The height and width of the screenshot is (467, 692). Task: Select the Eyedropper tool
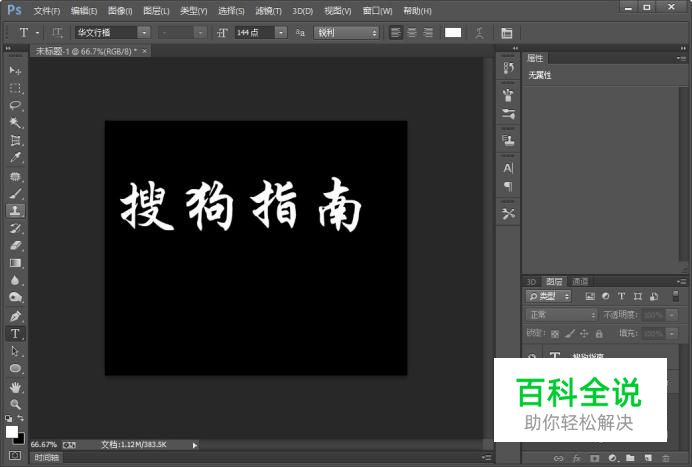tap(15, 158)
